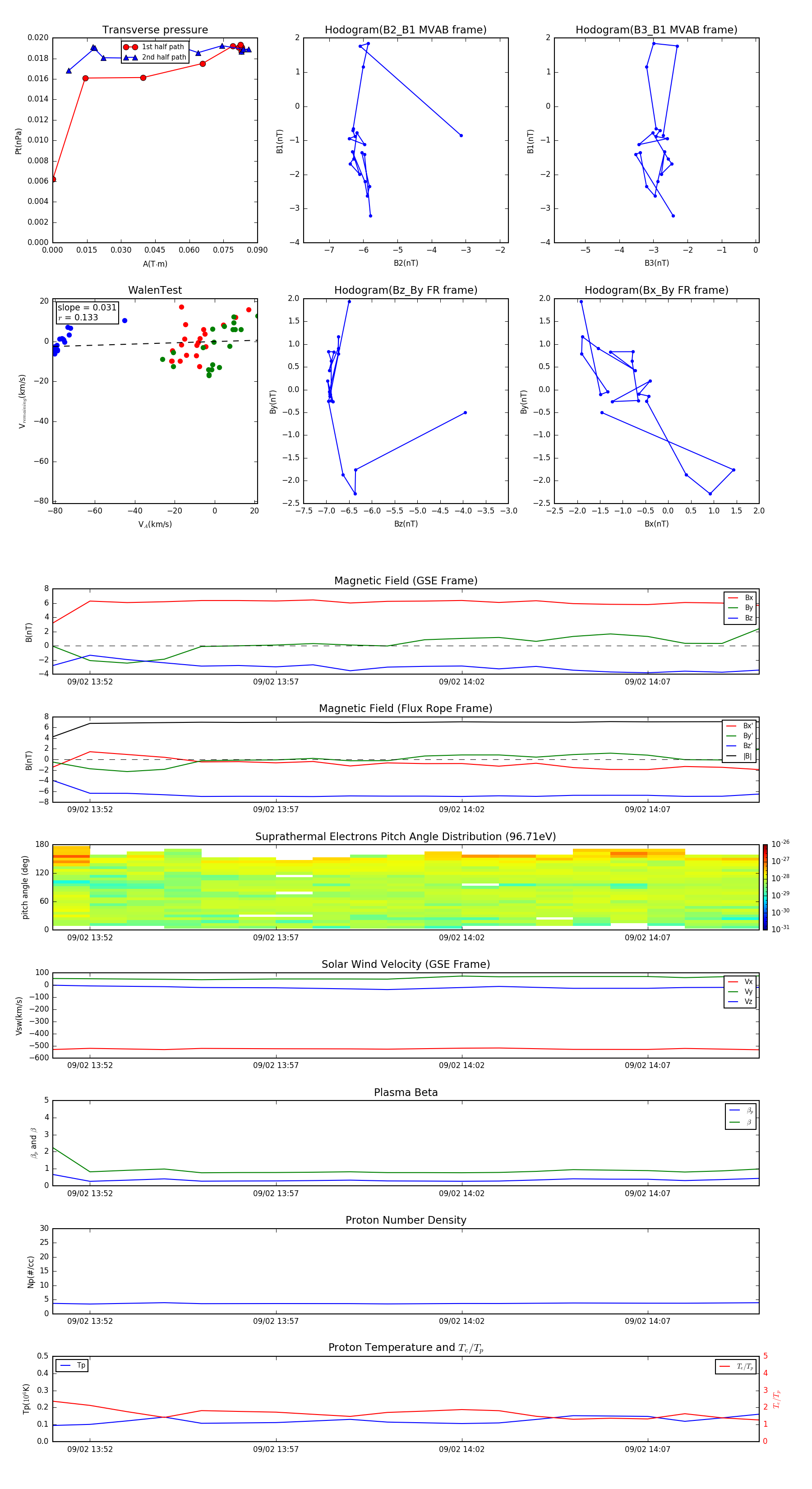Click the Suprathermal Electrons Pitch Angle Distribution title
This screenshot has height=1489, width=812.
406,837
